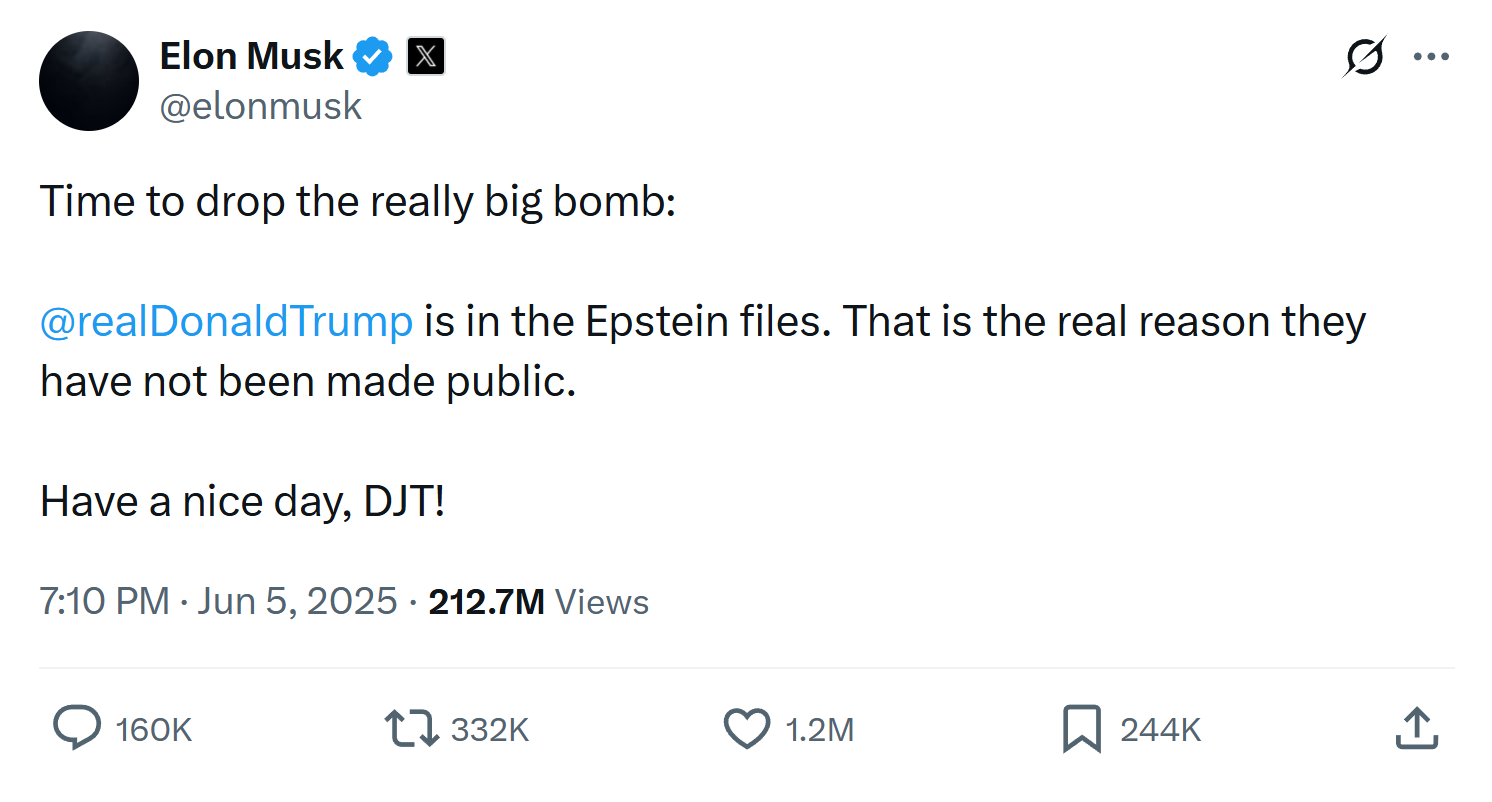View post analytics via the 212.7M Views link
The height and width of the screenshot is (802, 1492).
pyautogui.click(x=538, y=601)
